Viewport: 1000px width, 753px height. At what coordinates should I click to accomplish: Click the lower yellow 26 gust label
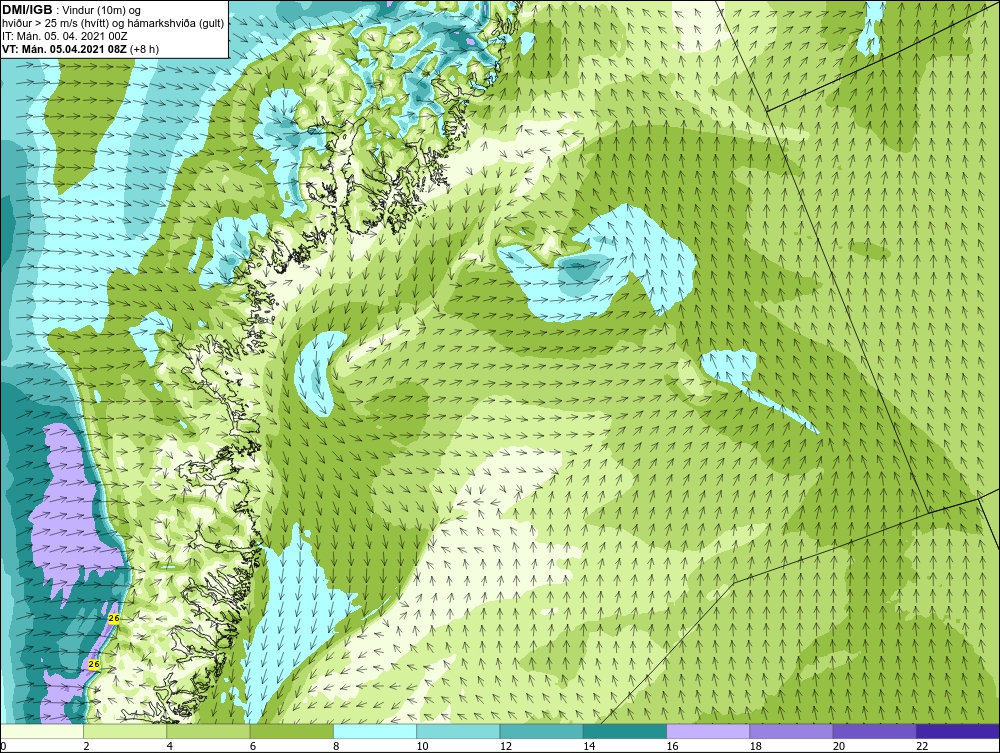tap(94, 664)
